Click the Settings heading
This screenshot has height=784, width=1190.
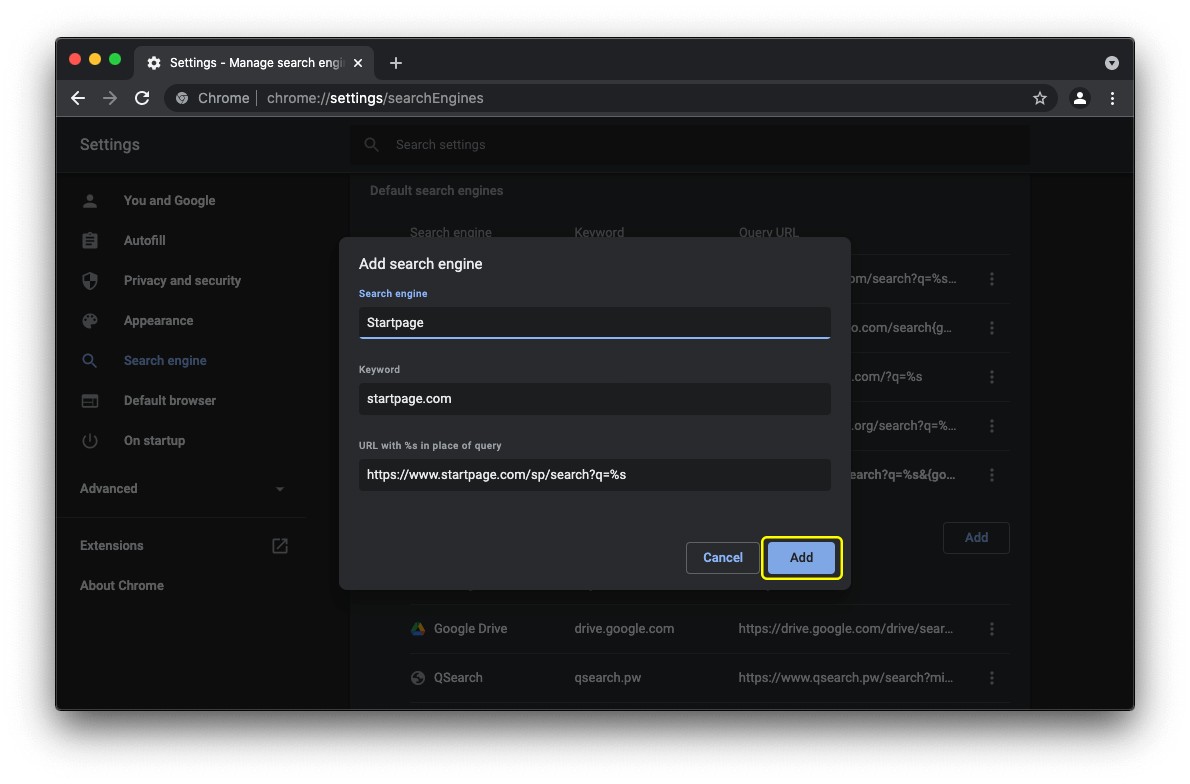pyautogui.click(x=109, y=144)
